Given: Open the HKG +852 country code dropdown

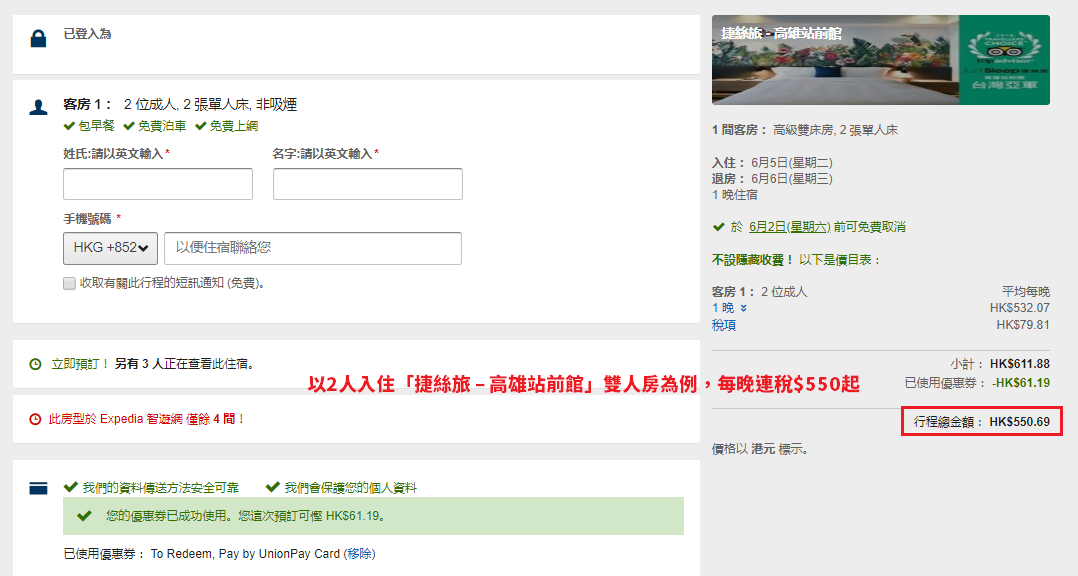Looking at the screenshot, I should (x=111, y=248).
